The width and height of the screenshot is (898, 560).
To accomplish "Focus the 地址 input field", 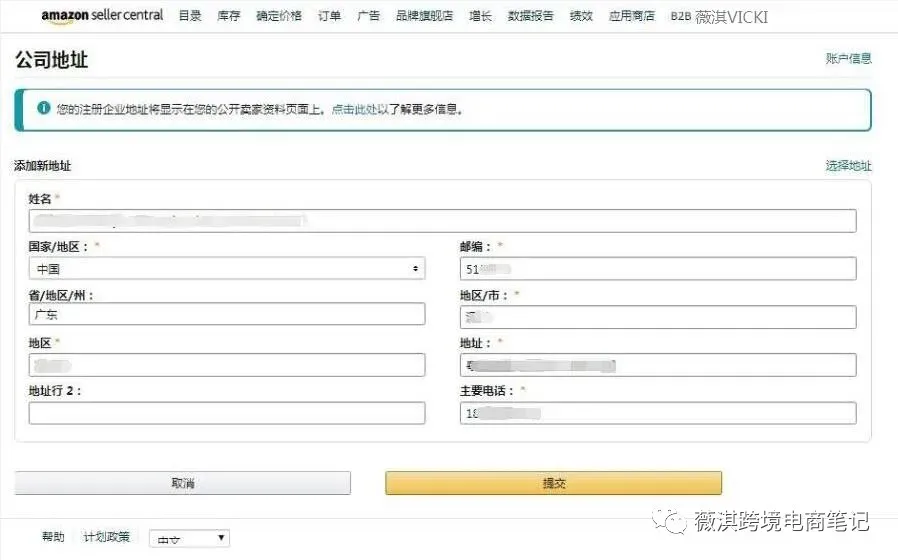I will pyautogui.click(x=658, y=365).
